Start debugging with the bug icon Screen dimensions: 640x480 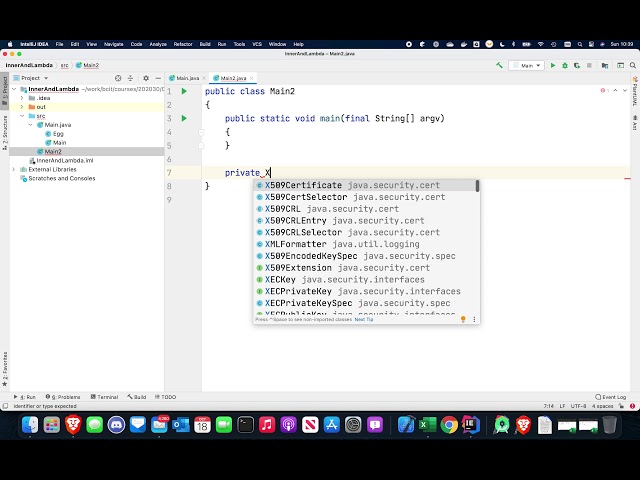coord(565,65)
